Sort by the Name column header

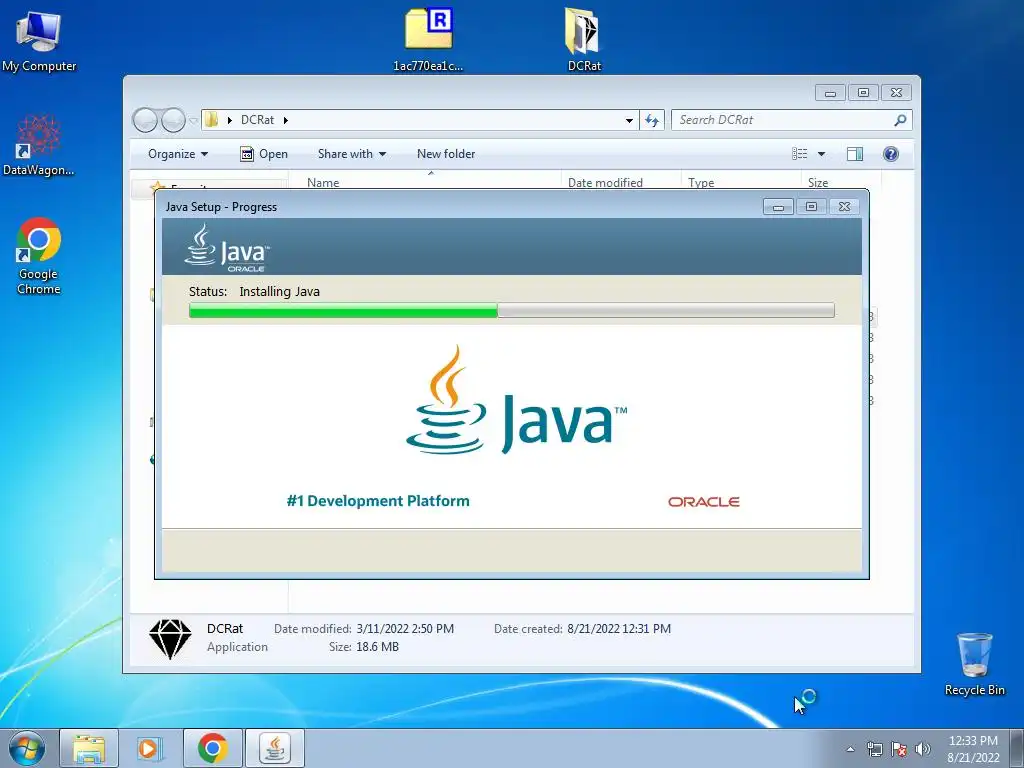tap(424, 182)
